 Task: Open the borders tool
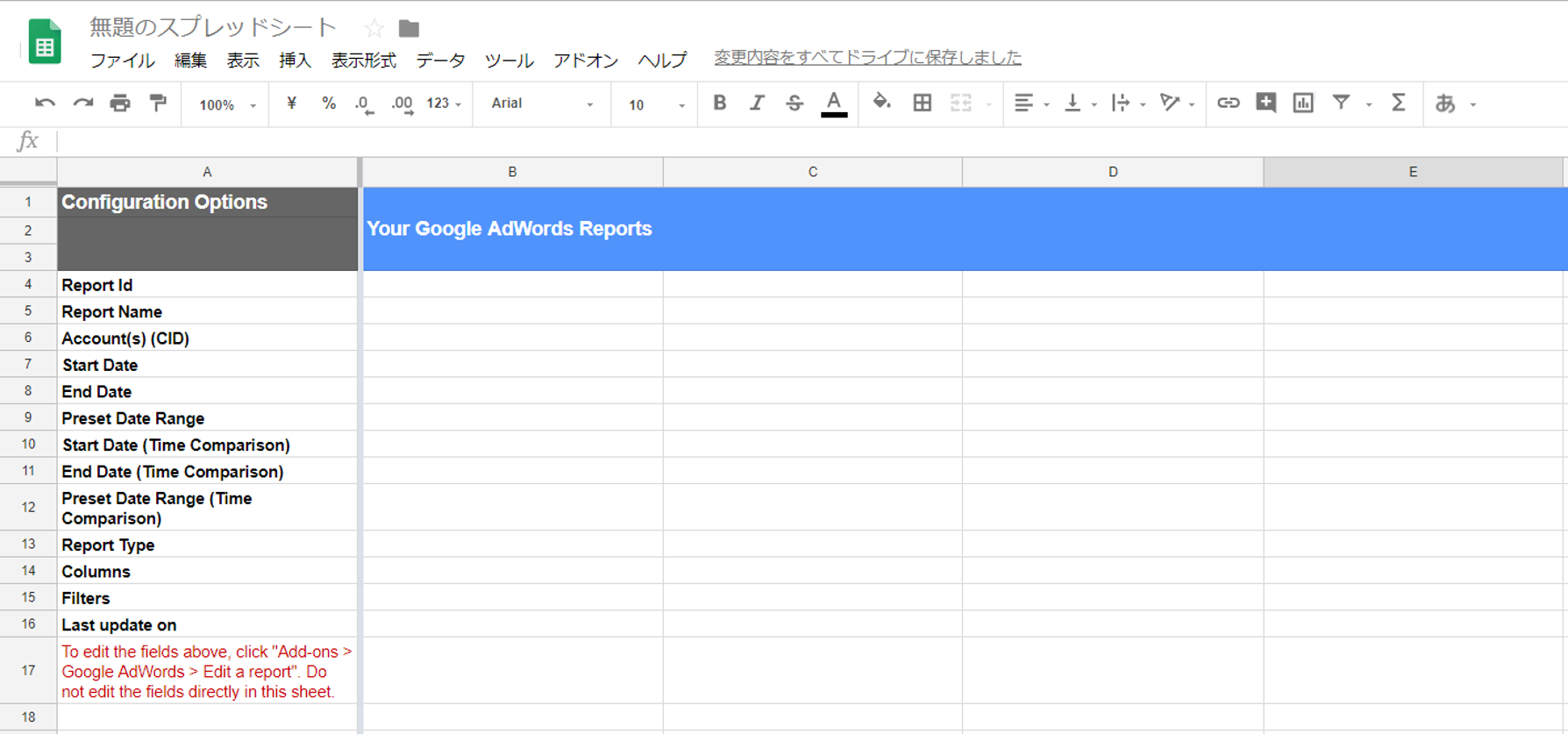922,103
